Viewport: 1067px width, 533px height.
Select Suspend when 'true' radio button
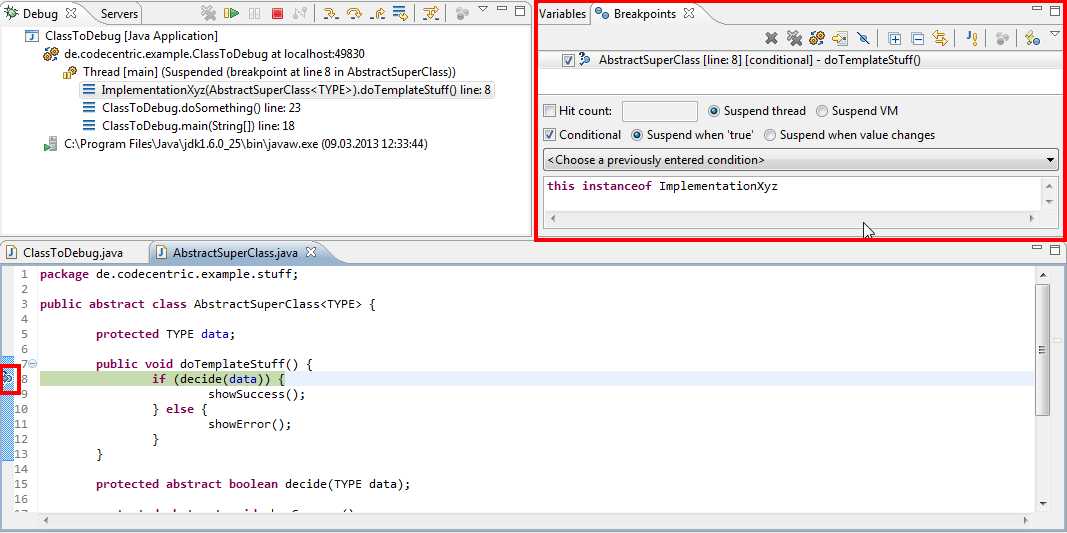tap(637, 135)
